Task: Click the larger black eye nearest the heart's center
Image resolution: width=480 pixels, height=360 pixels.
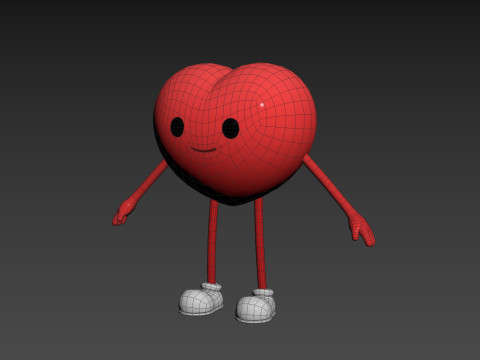Action: click(230, 128)
